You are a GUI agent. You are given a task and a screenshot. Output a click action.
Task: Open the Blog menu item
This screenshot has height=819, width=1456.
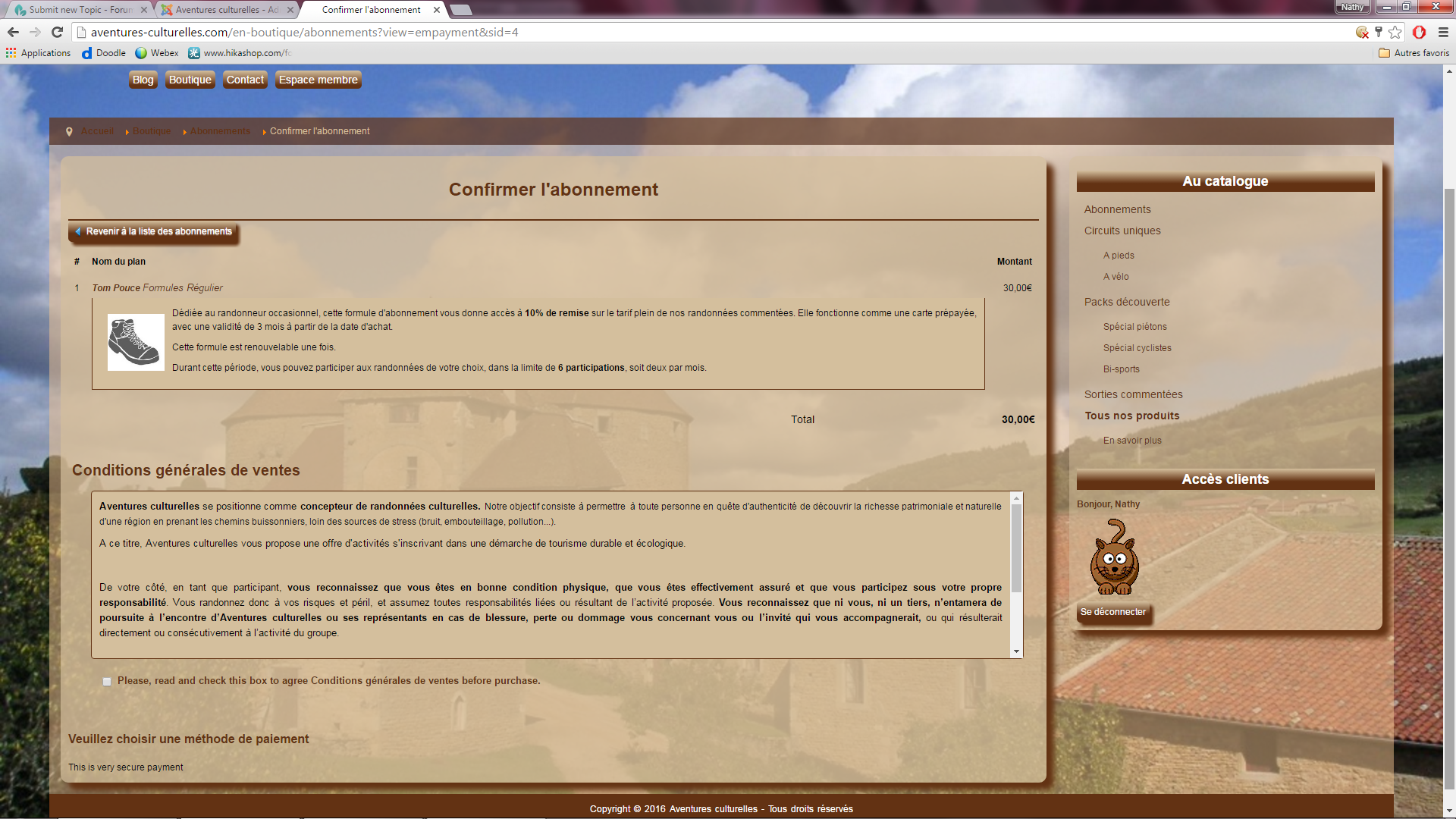143,80
